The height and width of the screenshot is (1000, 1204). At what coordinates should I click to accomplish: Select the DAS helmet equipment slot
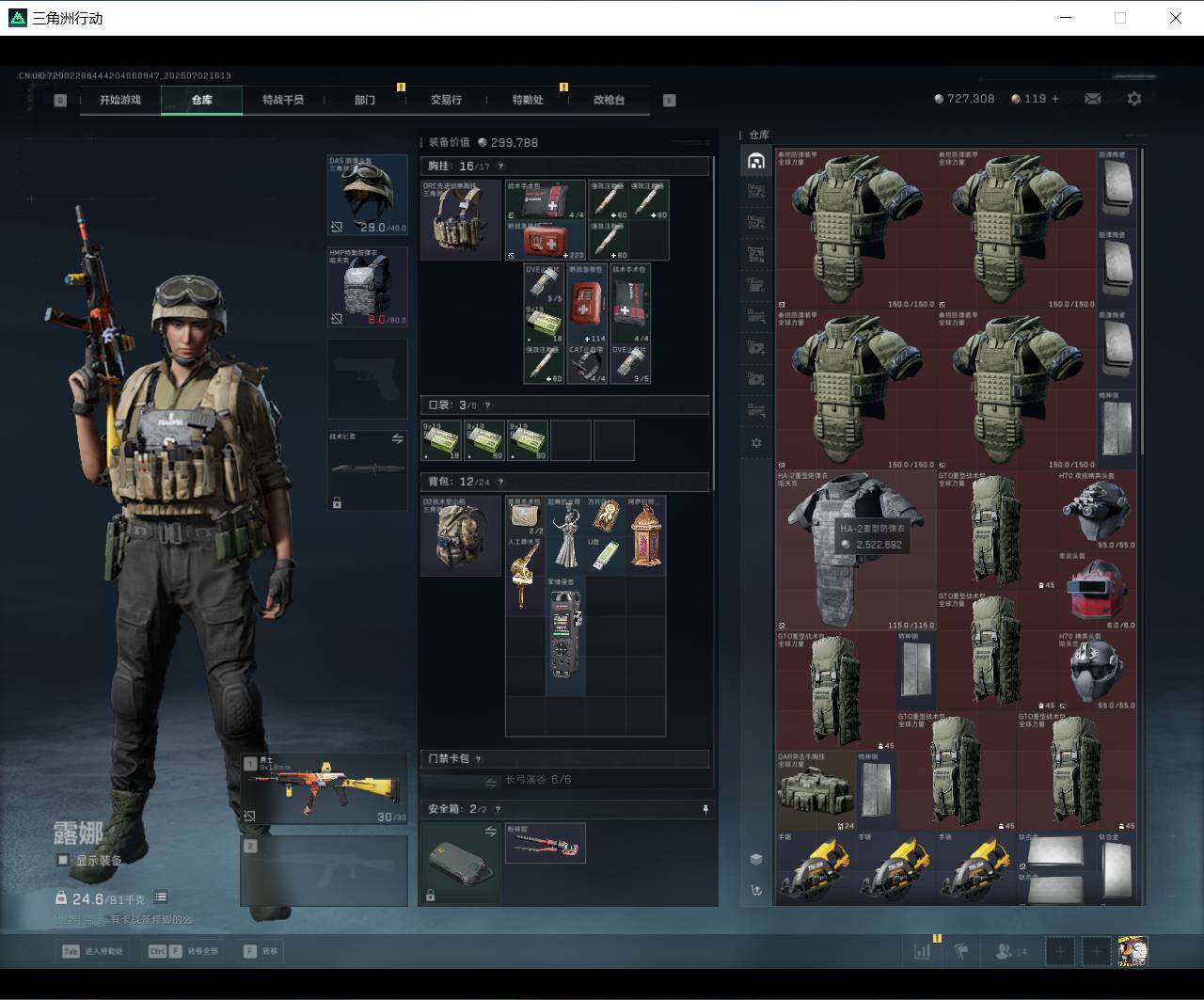(368, 196)
